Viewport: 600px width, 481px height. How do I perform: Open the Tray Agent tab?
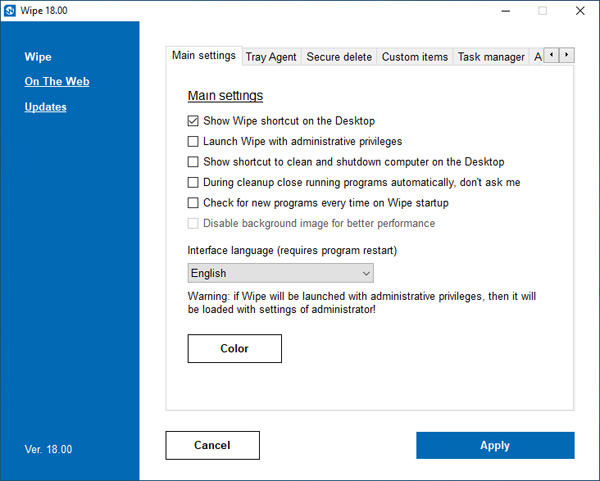click(271, 57)
